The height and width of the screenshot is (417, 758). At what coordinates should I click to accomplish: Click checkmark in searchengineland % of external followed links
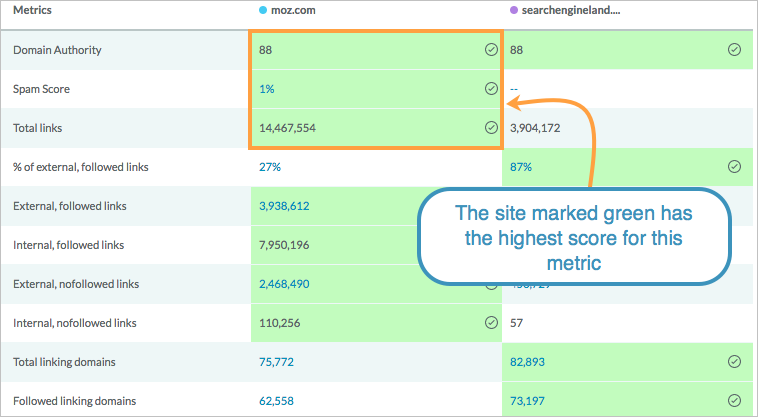pos(734,167)
